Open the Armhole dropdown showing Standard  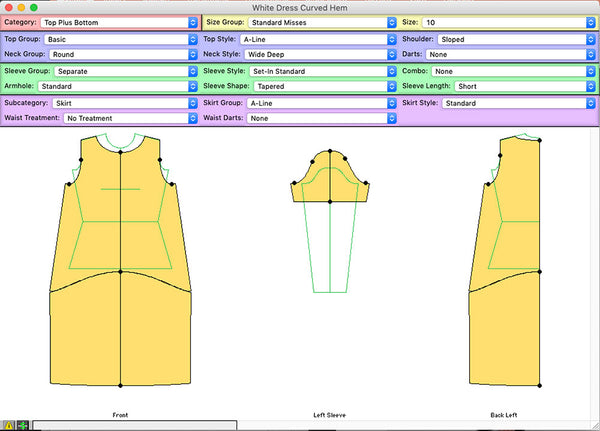[118, 86]
